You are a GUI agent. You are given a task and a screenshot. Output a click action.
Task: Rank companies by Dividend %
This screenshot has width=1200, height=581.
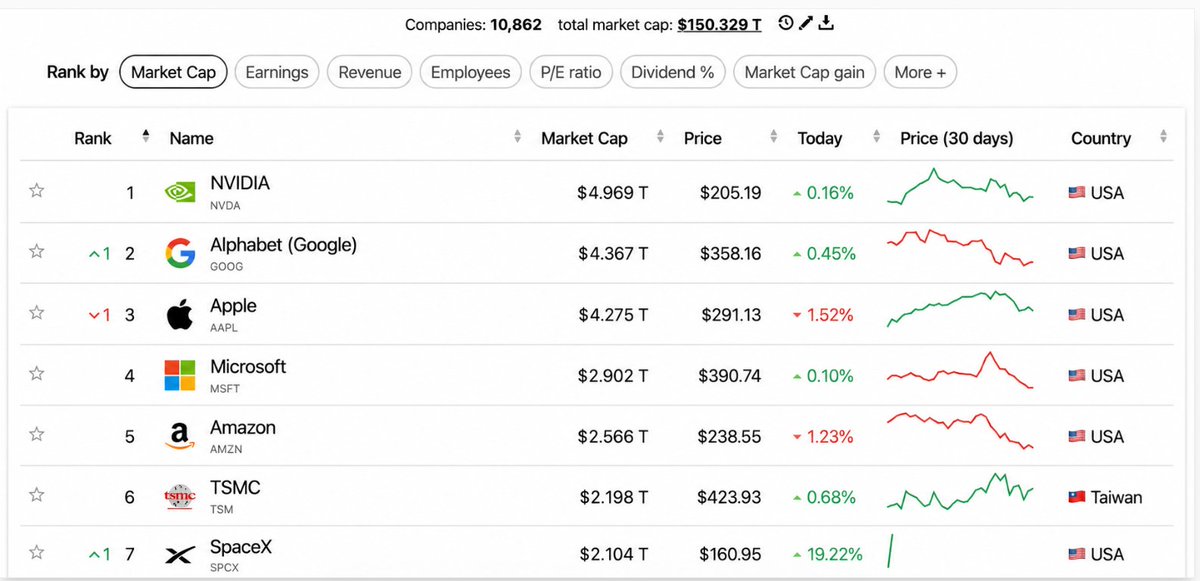coord(673,72)
